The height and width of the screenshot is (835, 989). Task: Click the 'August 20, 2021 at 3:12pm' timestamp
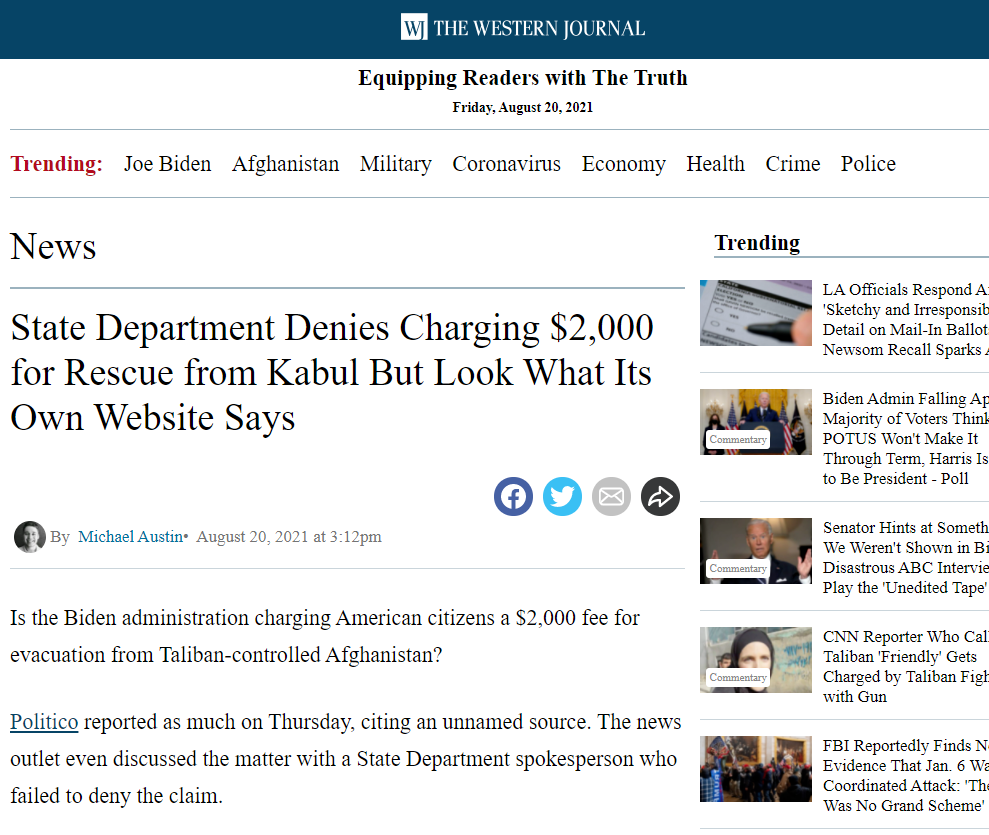click(x=289, y=537)
